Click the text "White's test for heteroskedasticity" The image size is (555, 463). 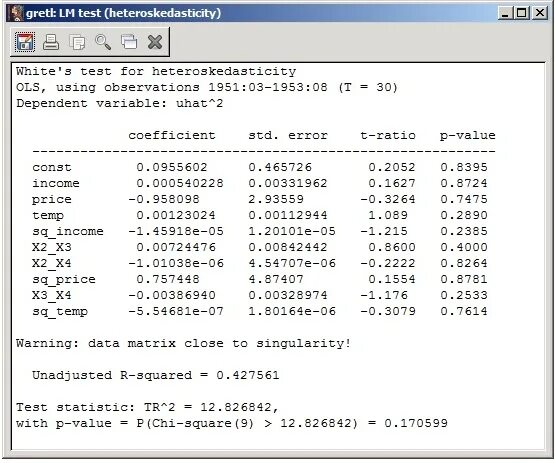click(x=156, y=71)
